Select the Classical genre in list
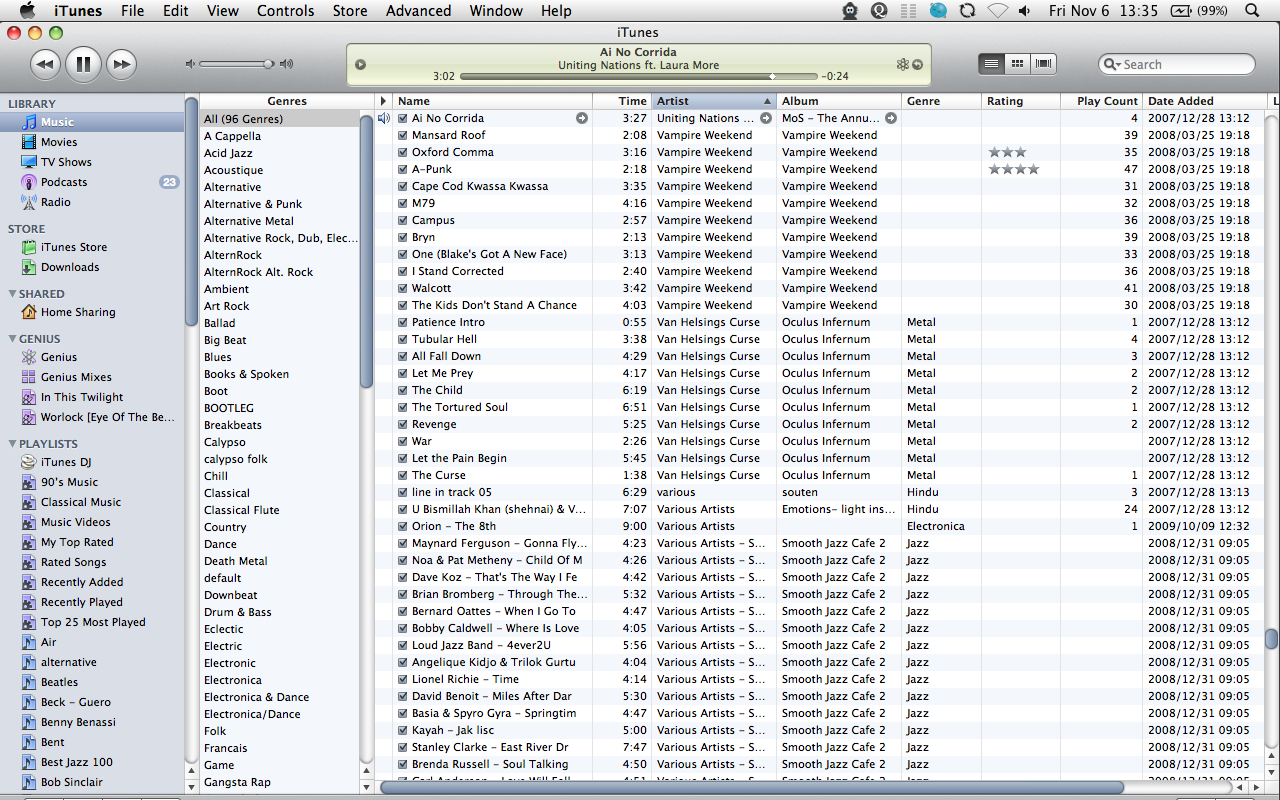1280x800 pixels. click(227, 493)
